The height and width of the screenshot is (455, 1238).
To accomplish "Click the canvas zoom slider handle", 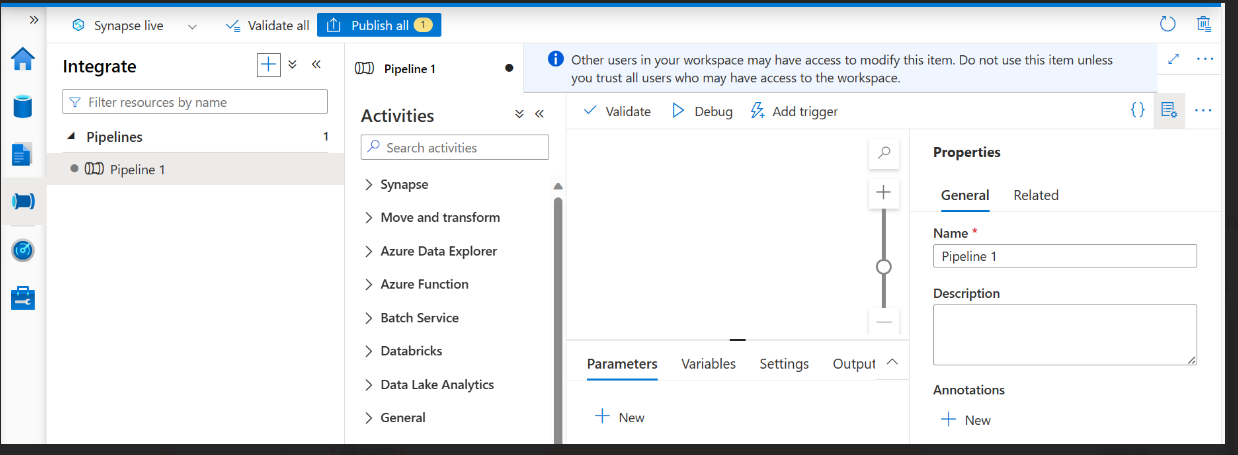I will pyautogui.click(x=883, y=266).
